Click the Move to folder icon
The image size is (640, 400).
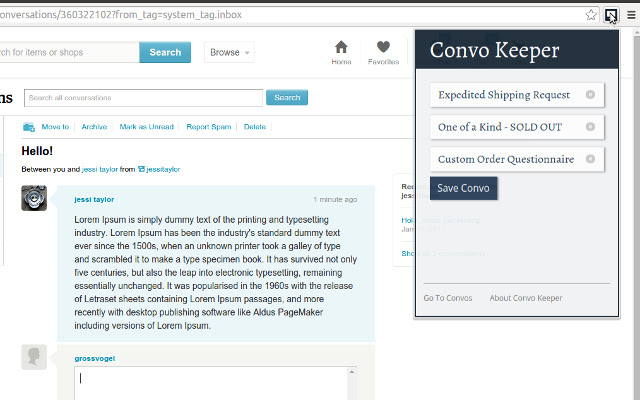click(x=29, y=127)
